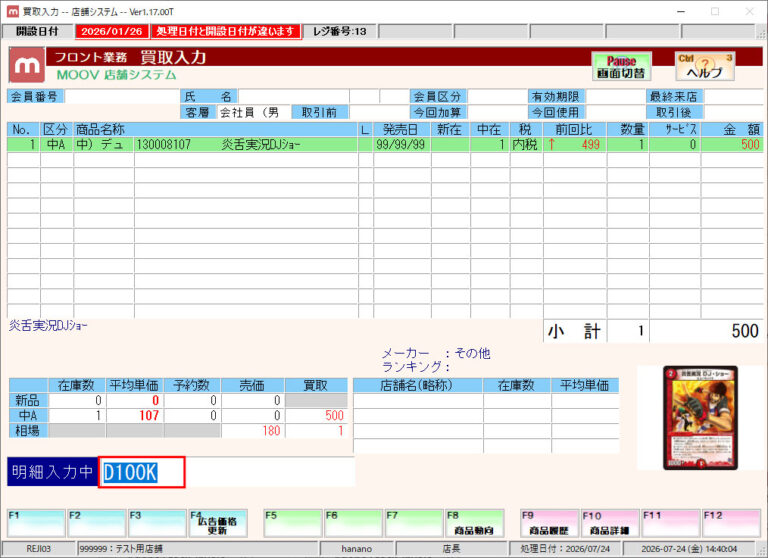Click the opening date 2026/01/26
Image resolution: width=768 pixels, height=558 pixels.
(112, 31)
